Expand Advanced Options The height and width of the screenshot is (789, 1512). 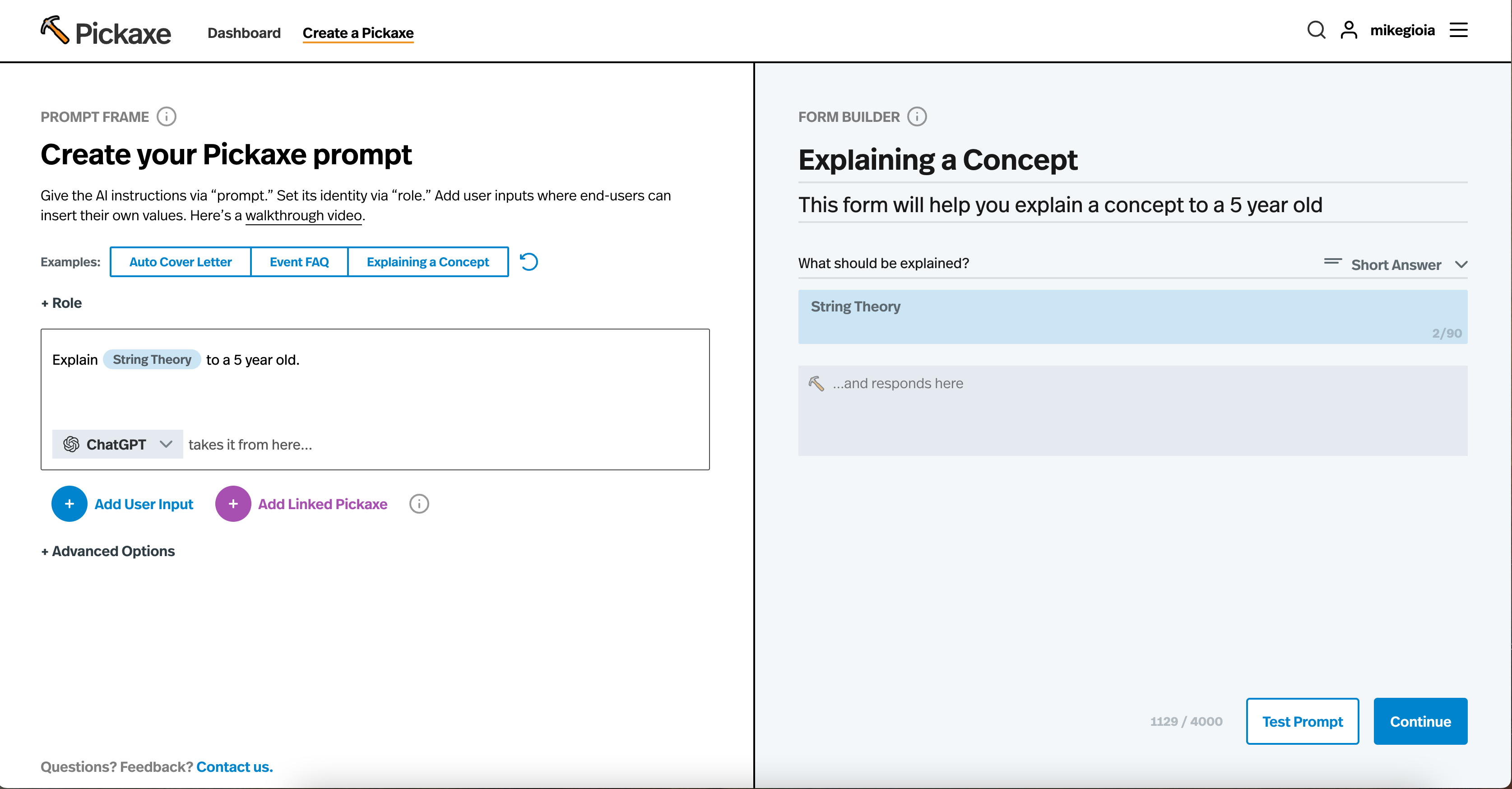tap(108, 551)
